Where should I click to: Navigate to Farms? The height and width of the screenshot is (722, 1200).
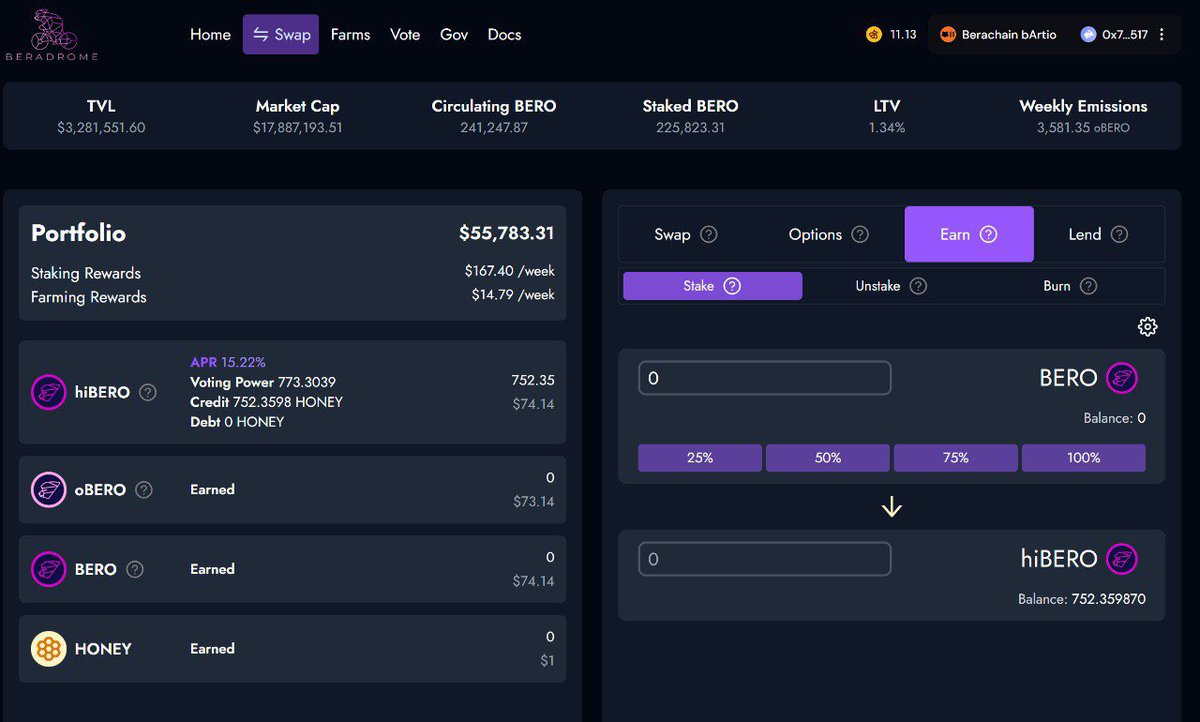(350, 34)
